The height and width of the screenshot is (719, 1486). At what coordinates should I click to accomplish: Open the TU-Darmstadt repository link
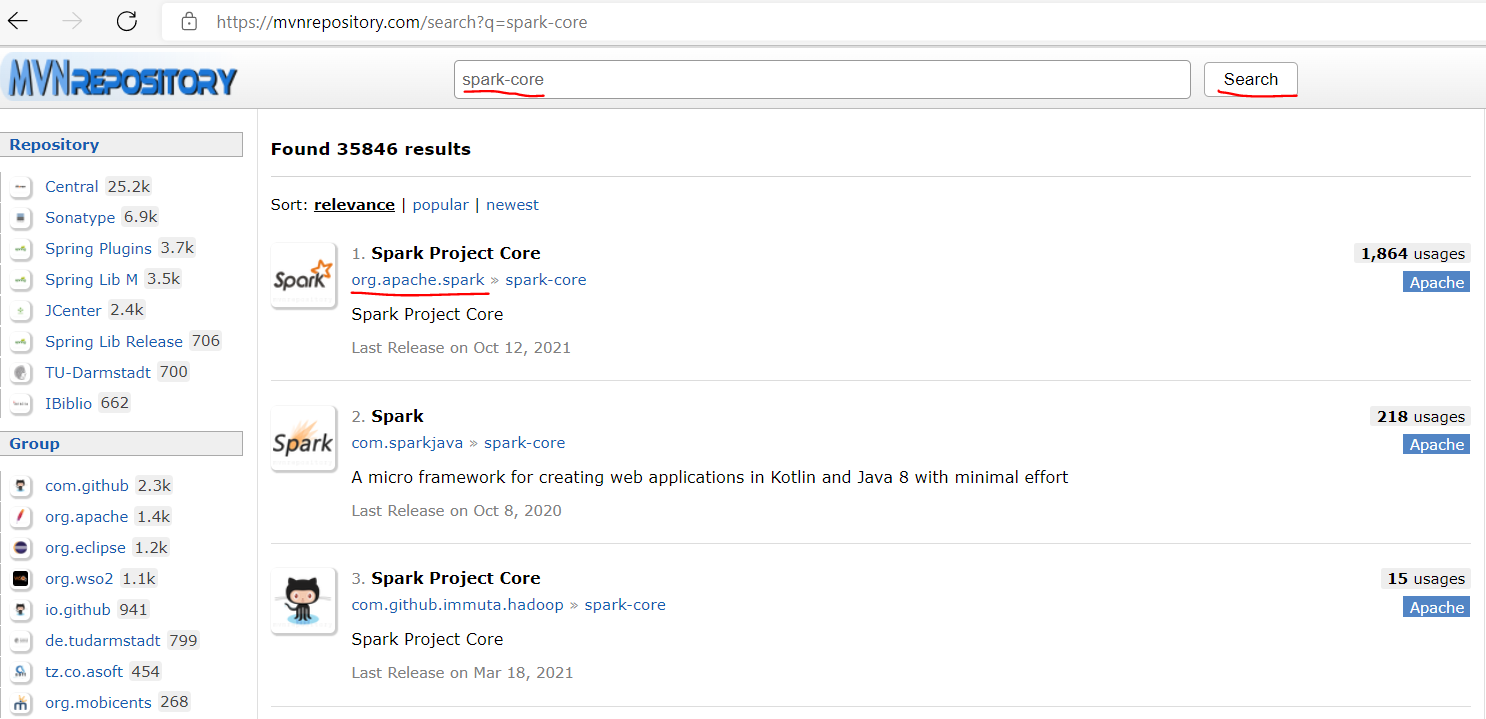point(98,373)
